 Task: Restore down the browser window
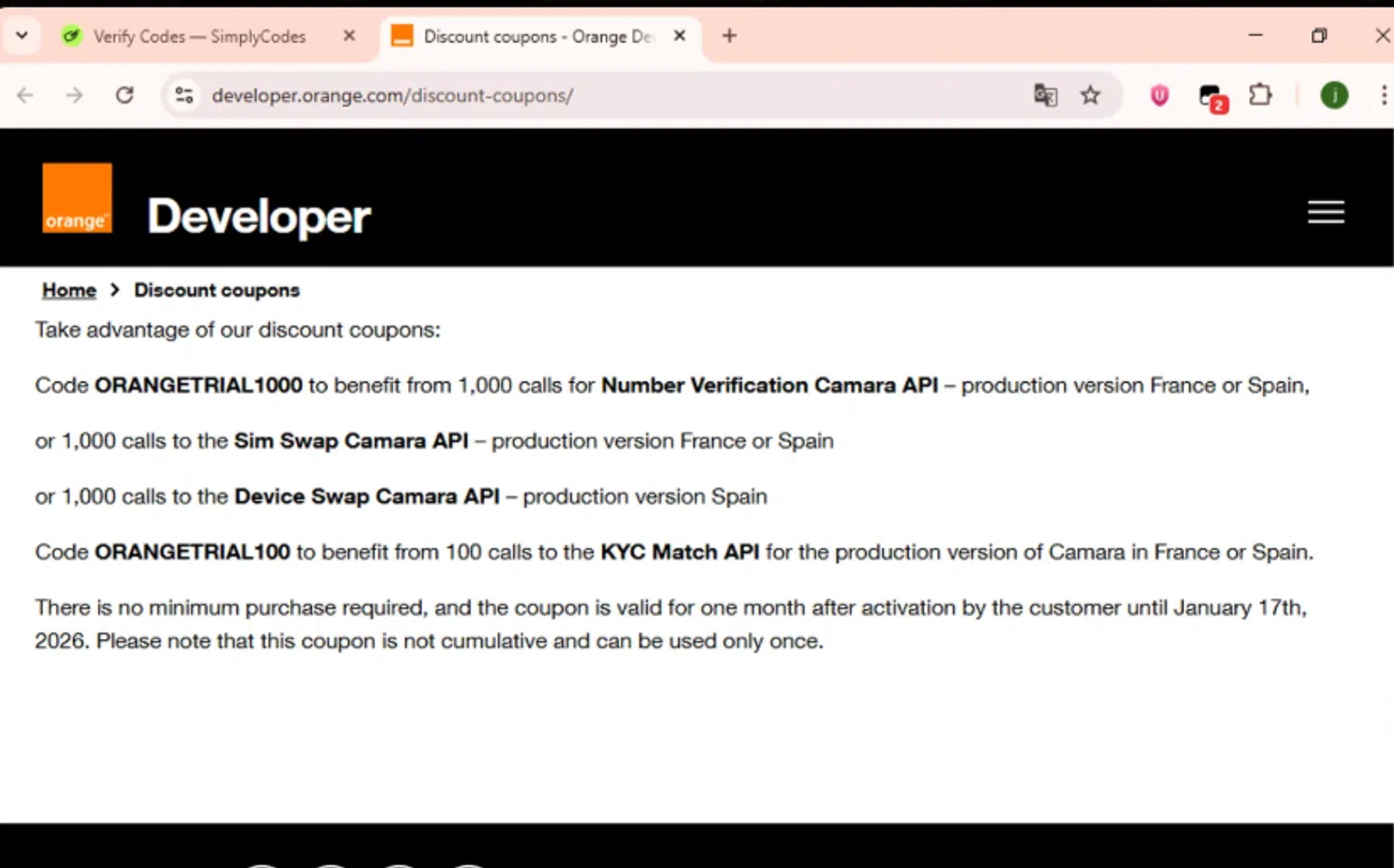pyautogui.click(x=1319, y=35)
